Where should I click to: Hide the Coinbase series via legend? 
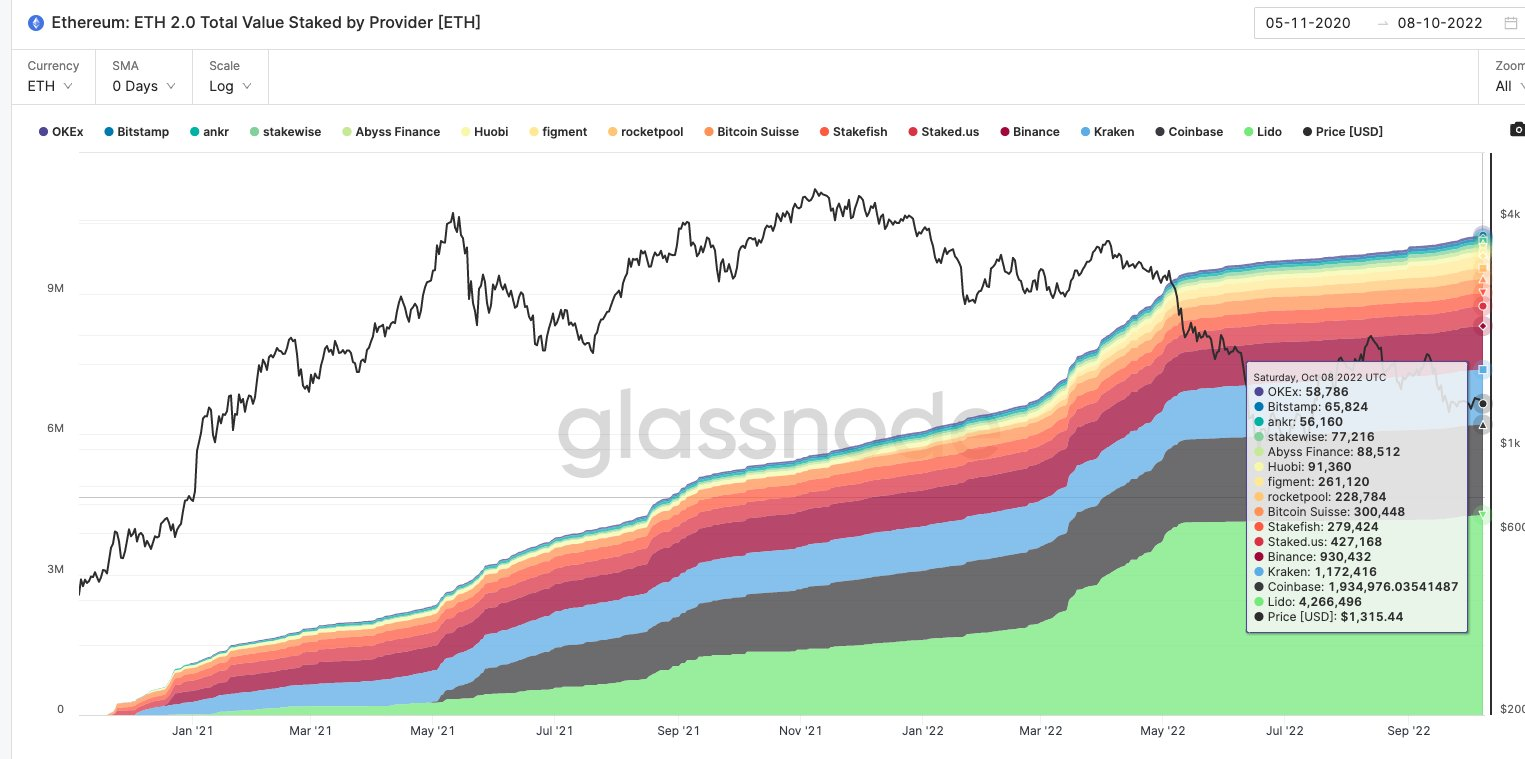coord(1188,131)
